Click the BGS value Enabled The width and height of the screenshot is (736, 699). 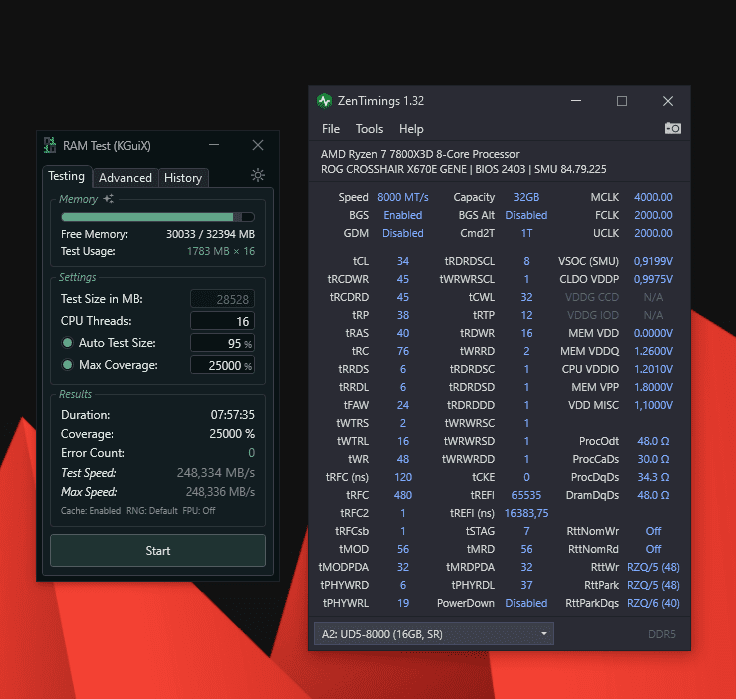coord(403,215)
